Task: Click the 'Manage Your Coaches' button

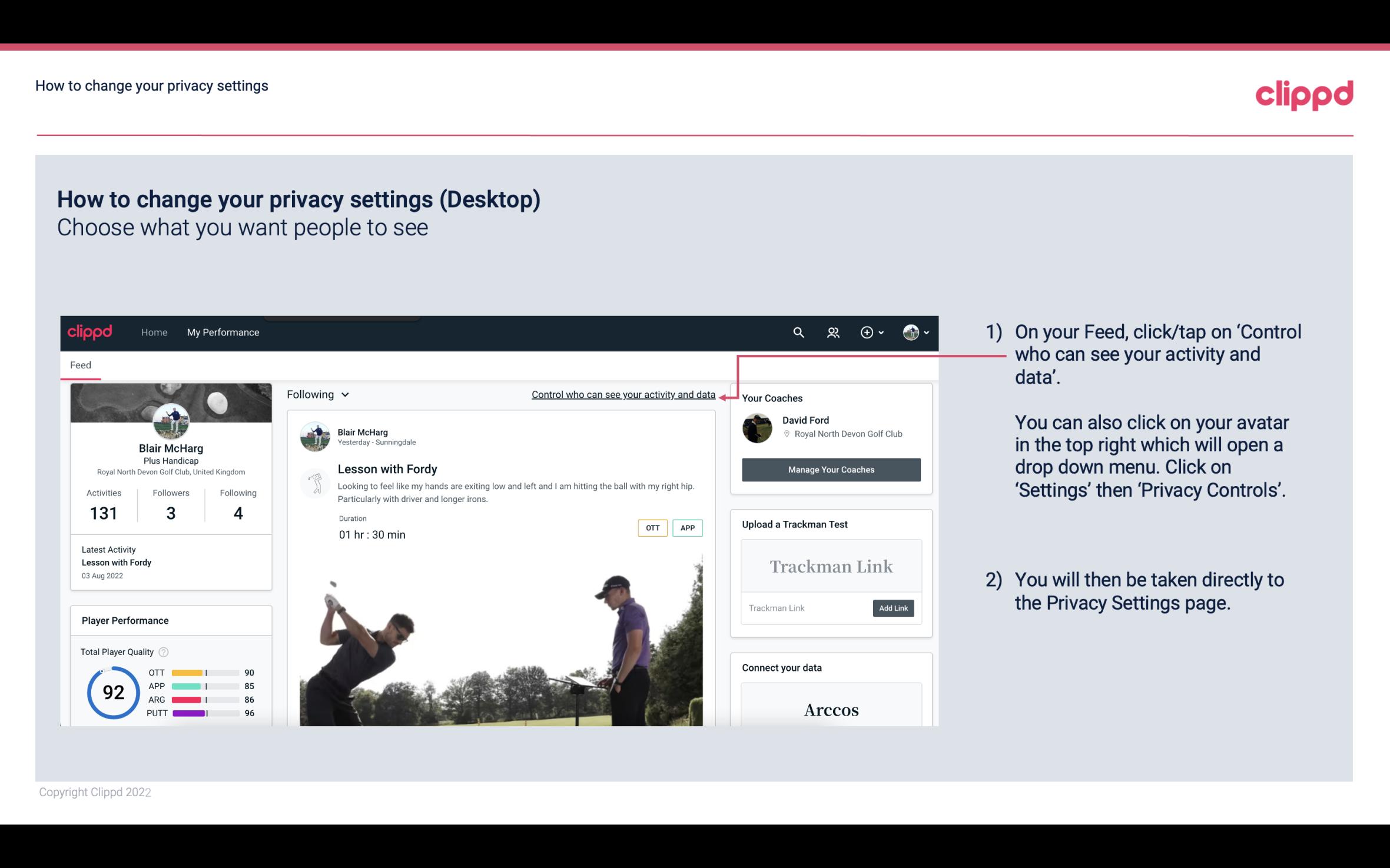Action: (830, 469)
